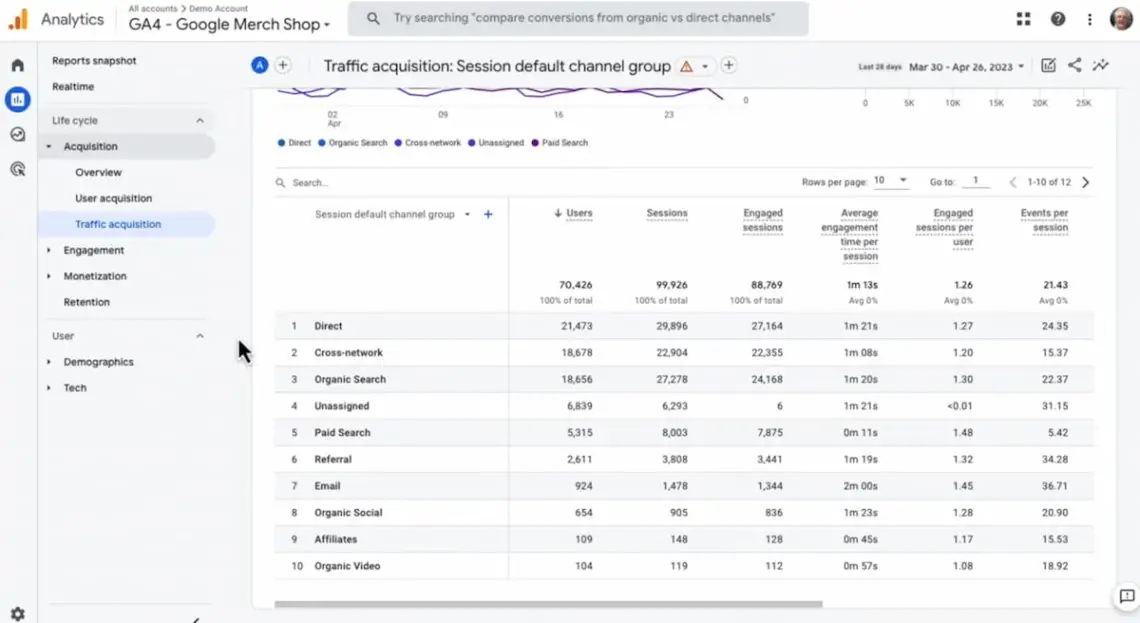The height and width of the screenshot is (623, 1140).
Task: Open the Customize report edit icon
Action: (x=1048, y=65)
